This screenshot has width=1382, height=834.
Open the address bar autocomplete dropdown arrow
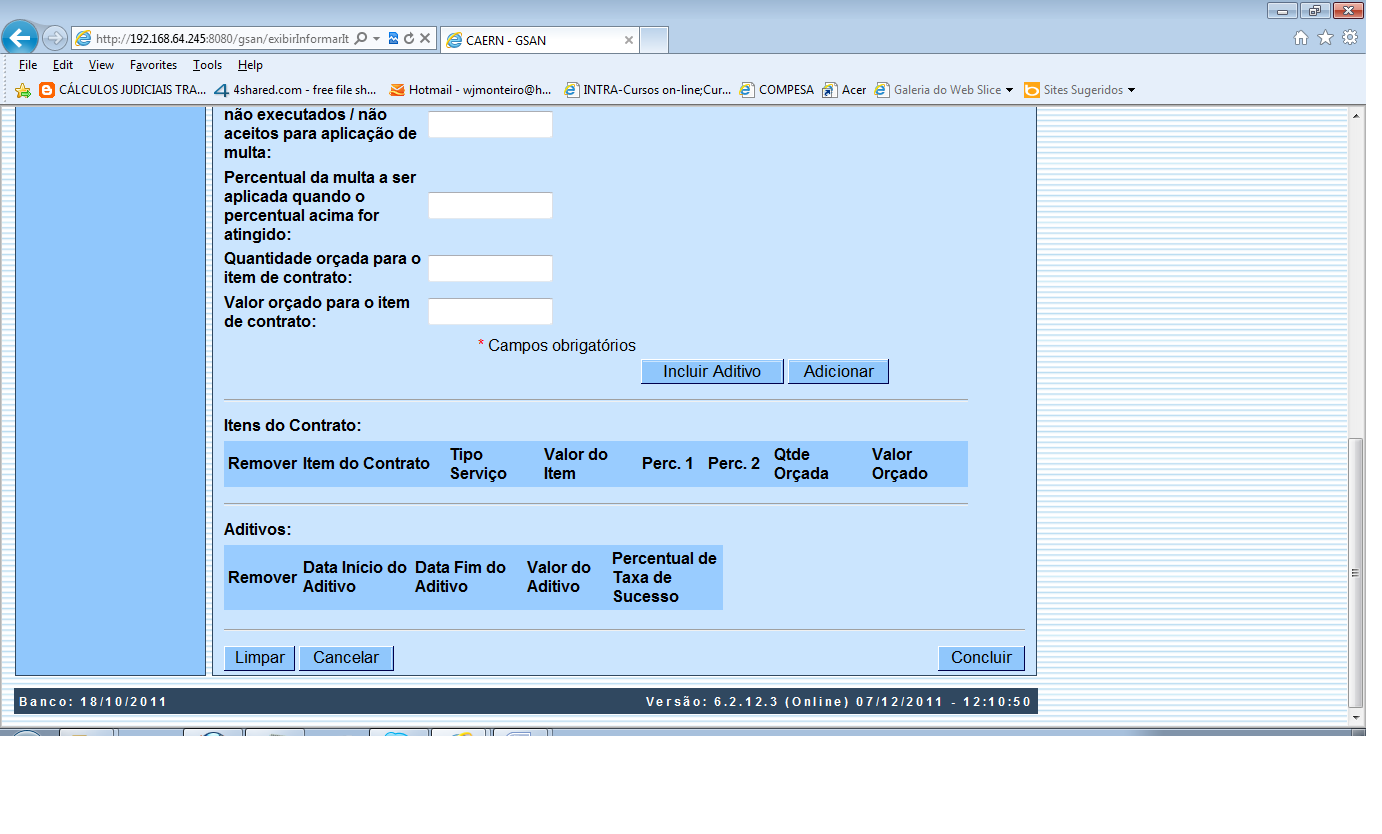376,39
